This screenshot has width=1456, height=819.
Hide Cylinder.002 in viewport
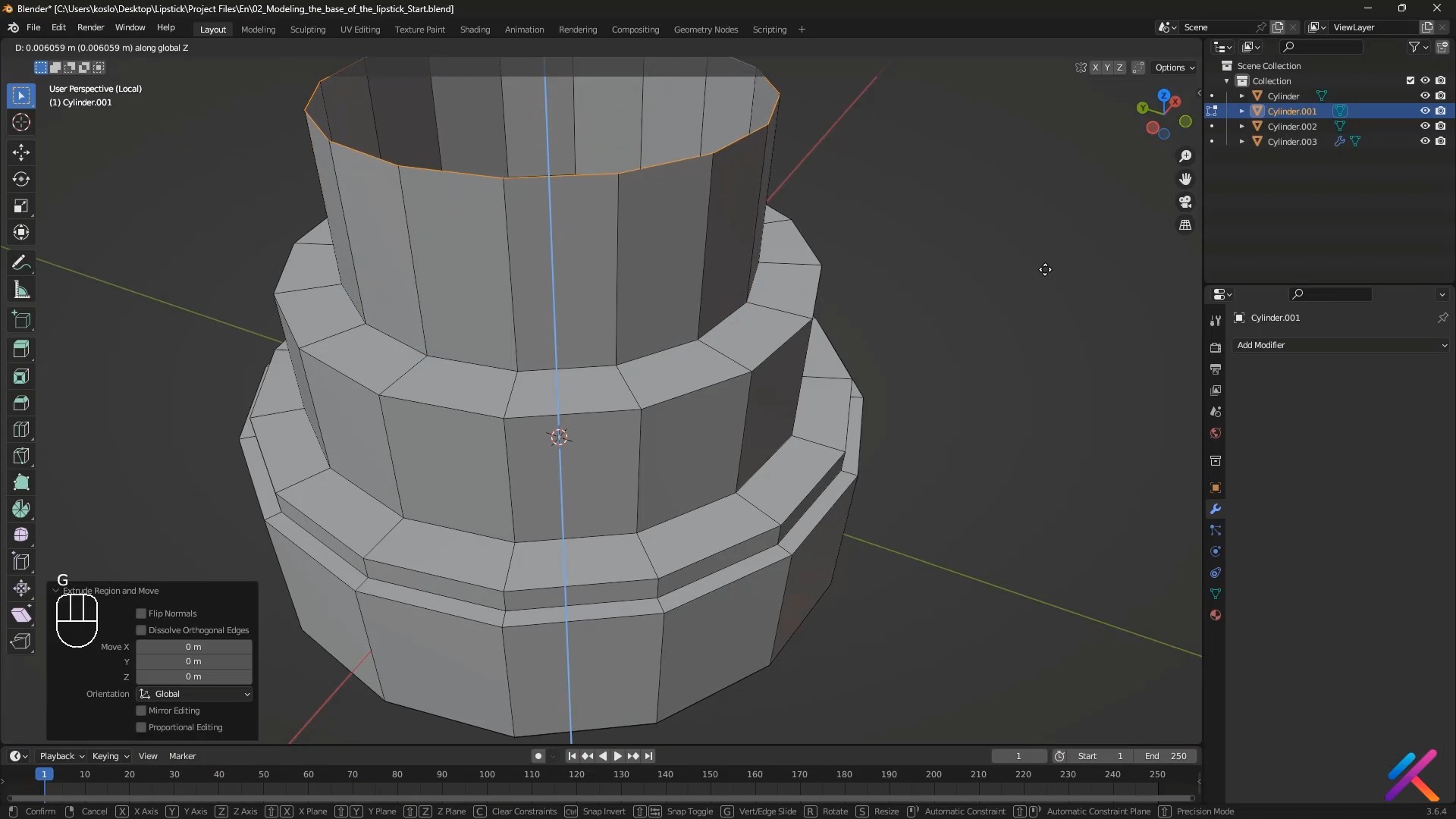point(1425,126)
